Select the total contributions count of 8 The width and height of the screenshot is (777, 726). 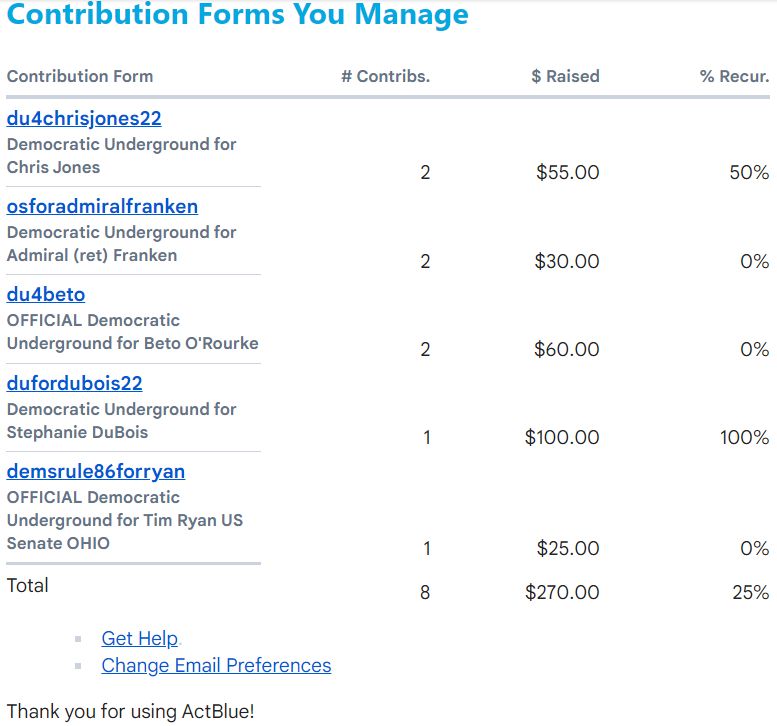tap(425, 592)
